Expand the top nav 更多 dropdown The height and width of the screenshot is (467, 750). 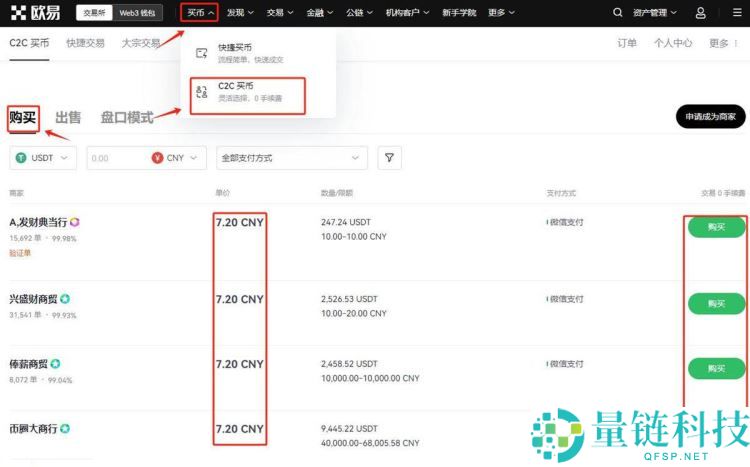coord(501,13)
